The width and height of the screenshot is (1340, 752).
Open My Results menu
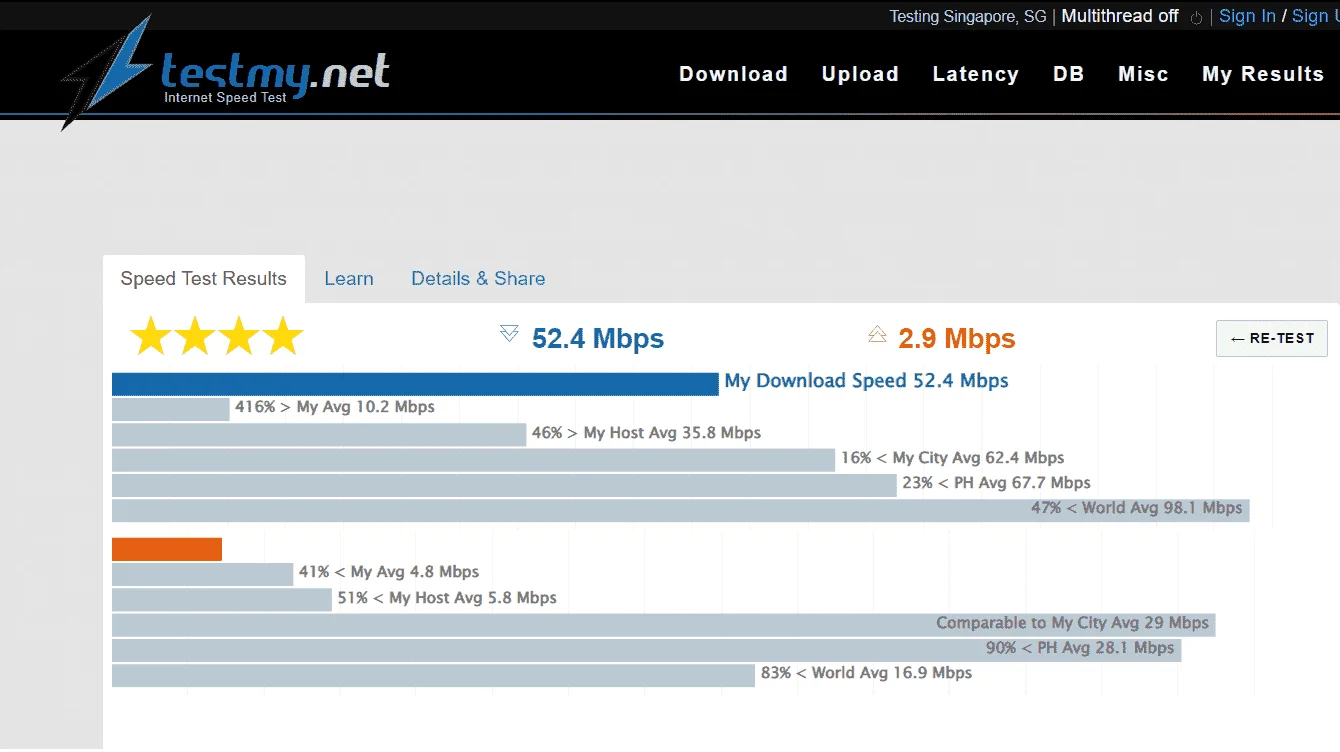1263,74
